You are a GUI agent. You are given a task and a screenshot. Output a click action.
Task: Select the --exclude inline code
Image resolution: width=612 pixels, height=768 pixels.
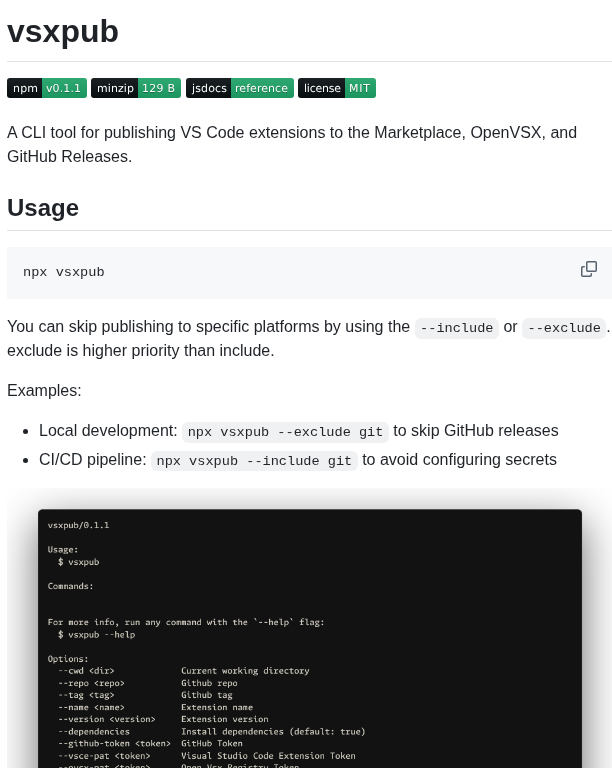[x=564, y=328]
